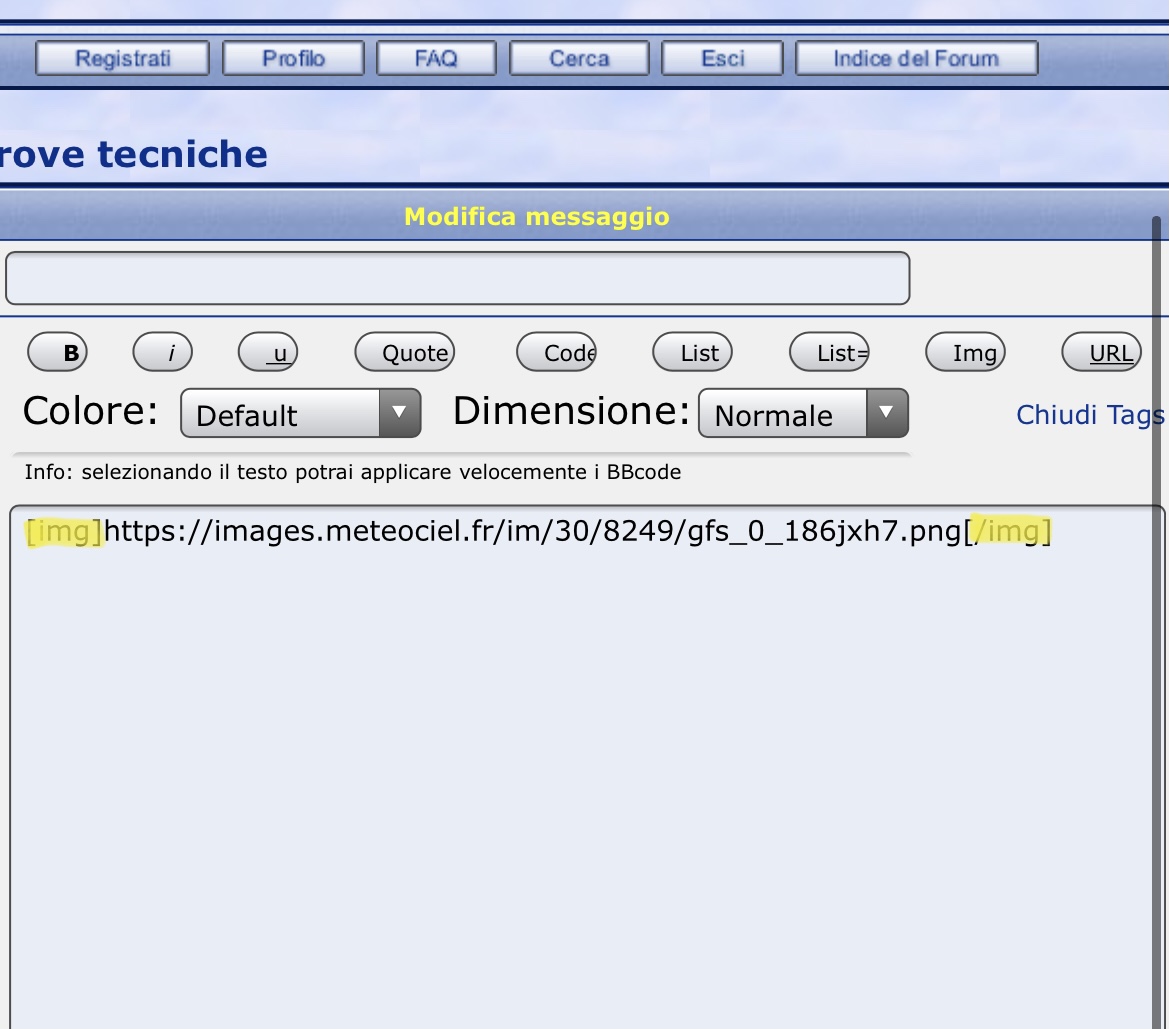Open the Dimensione dropdown showing Normale
Viewport: 1169px width, 1029px height.
803,413
